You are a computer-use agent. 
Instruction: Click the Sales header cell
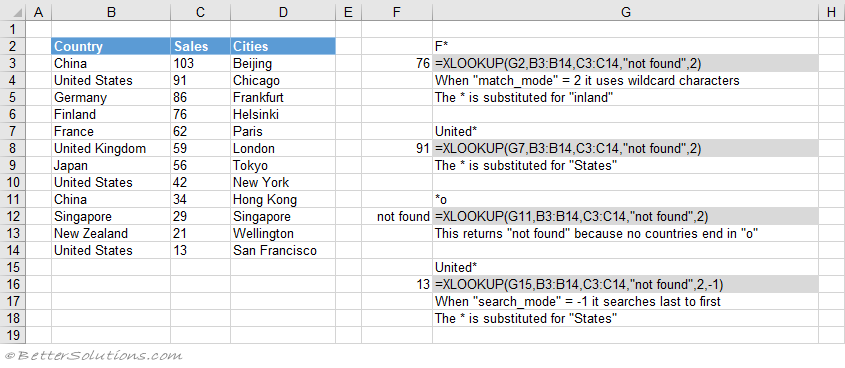200,46
